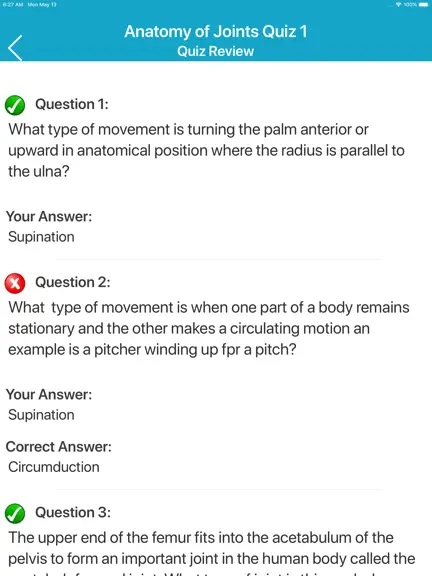The image size is (432, 576).
Task: Click the battery icon in status bar
Action: click(x=423, y=4)
